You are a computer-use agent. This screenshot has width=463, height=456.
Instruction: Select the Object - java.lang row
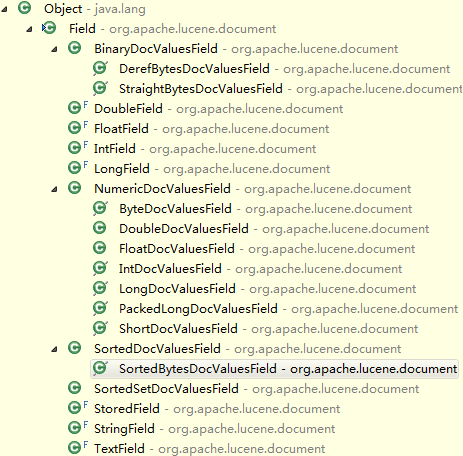coord(95,9)
